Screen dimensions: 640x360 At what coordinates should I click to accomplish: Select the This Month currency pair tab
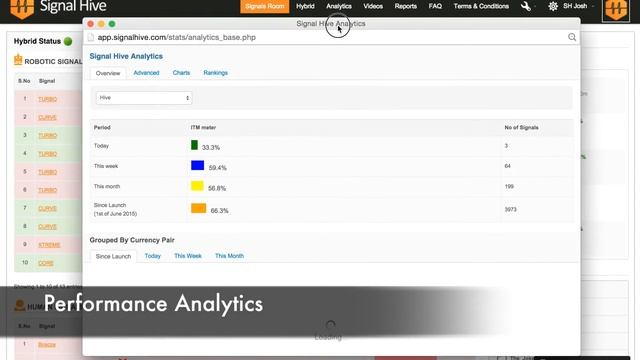coord(229,256)
